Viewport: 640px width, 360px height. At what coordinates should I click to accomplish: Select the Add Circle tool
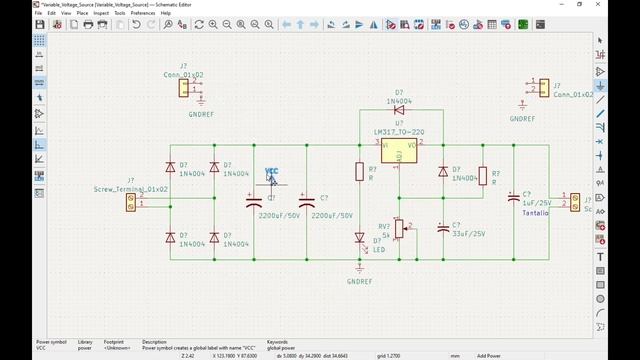coord(600,299)
